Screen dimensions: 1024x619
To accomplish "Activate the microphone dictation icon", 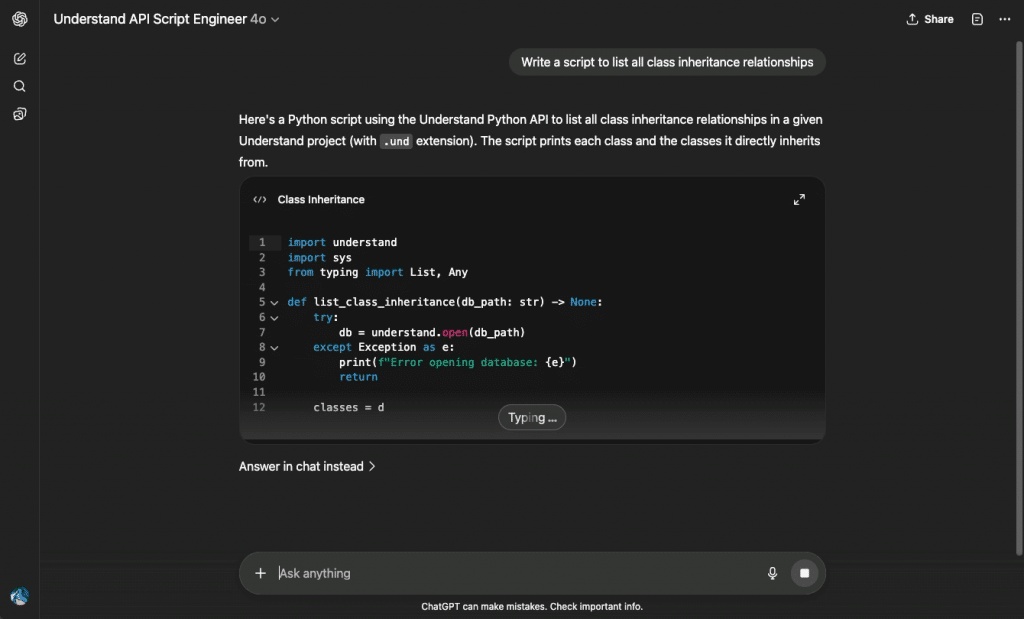I will (x=772, y=573).
